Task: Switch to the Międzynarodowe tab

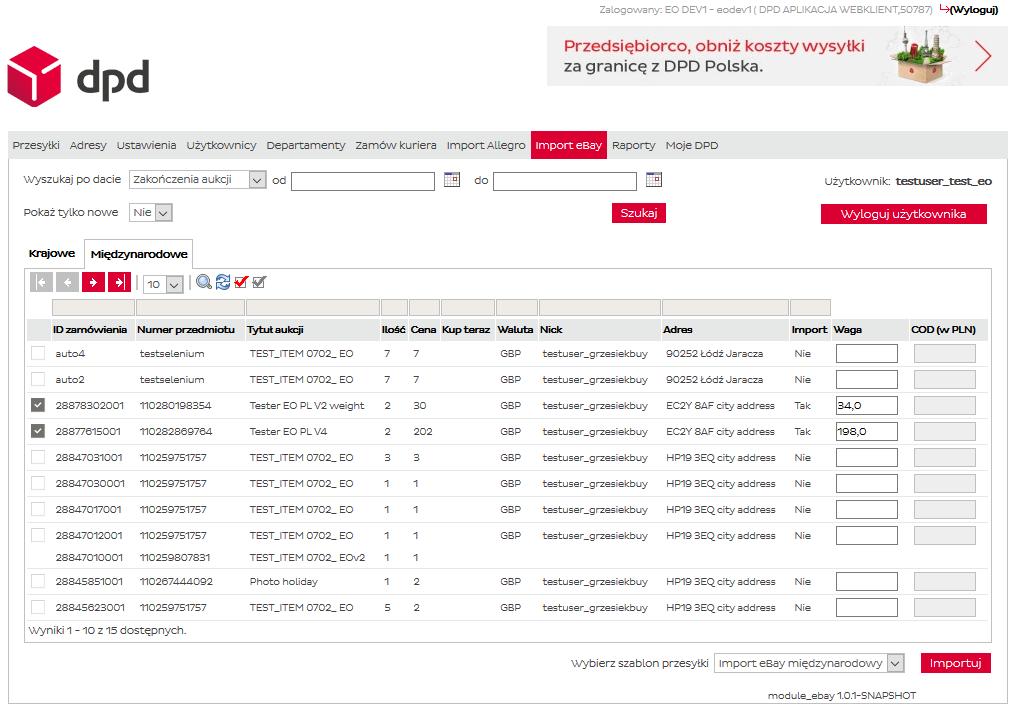Action: click(139, 254)
